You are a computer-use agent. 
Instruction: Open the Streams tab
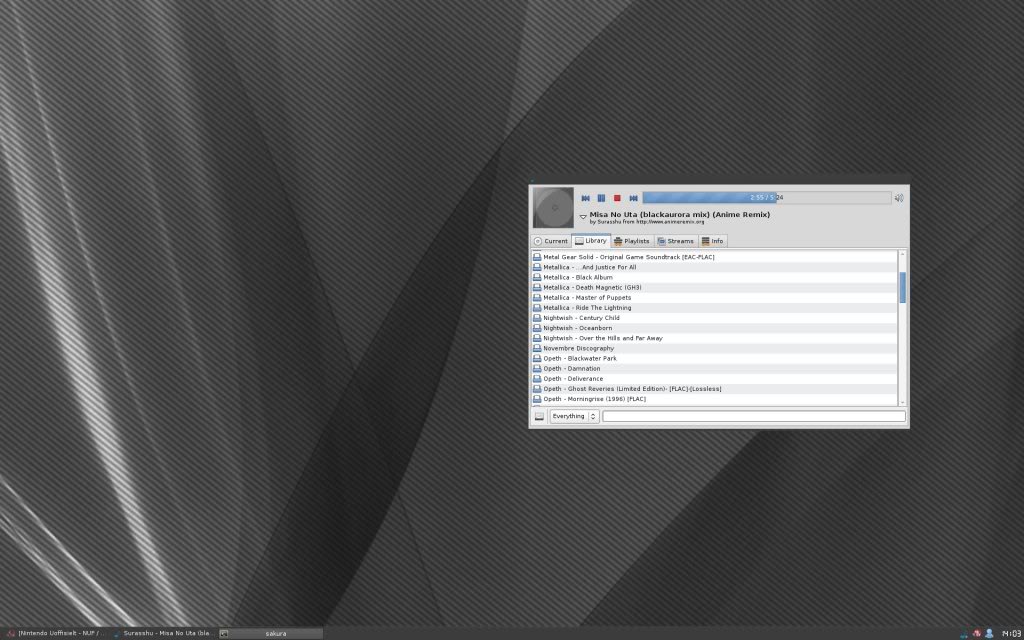pos(676,241)
